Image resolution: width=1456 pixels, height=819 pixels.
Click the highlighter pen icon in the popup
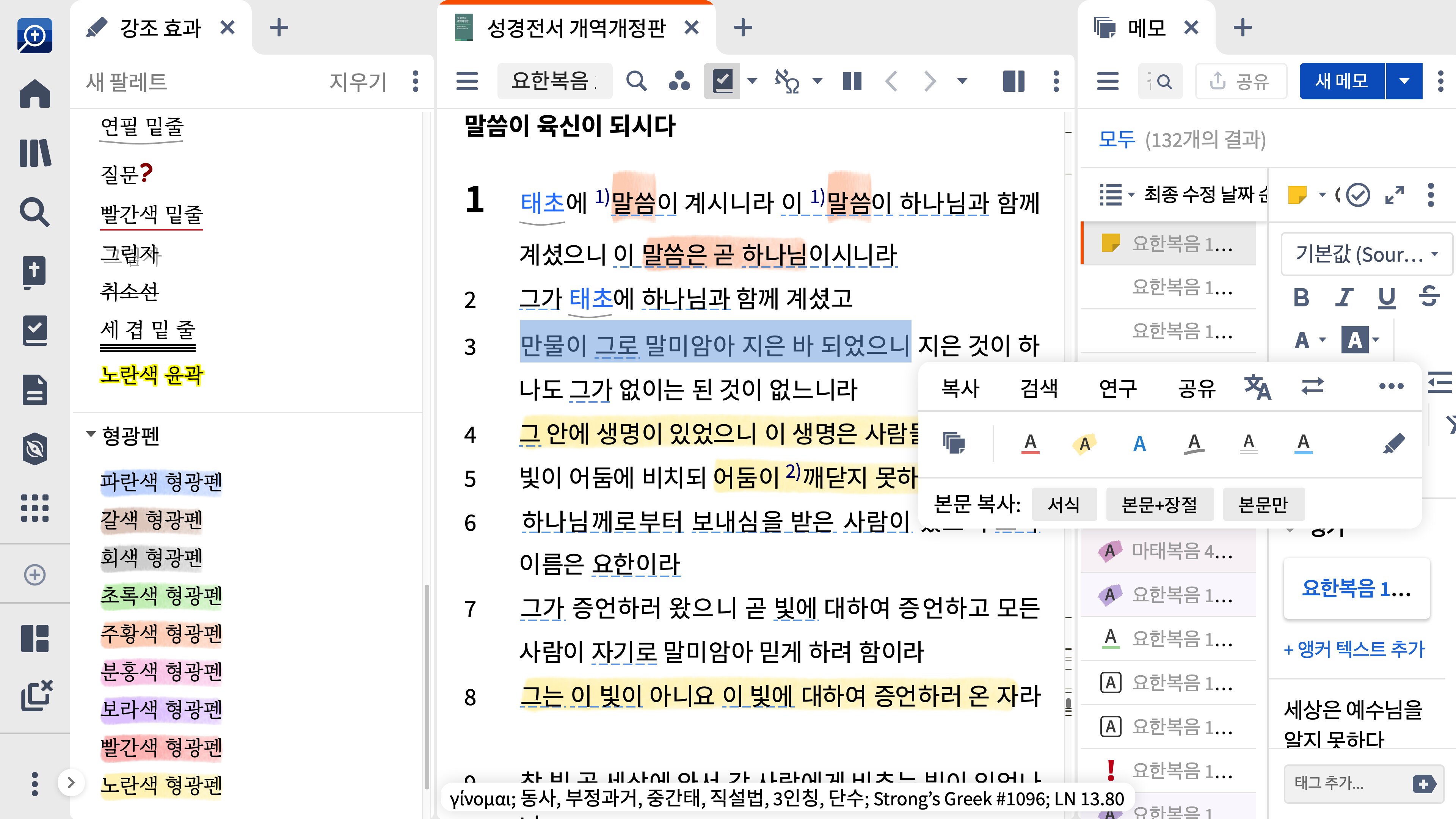click(x=1393, y=443)
